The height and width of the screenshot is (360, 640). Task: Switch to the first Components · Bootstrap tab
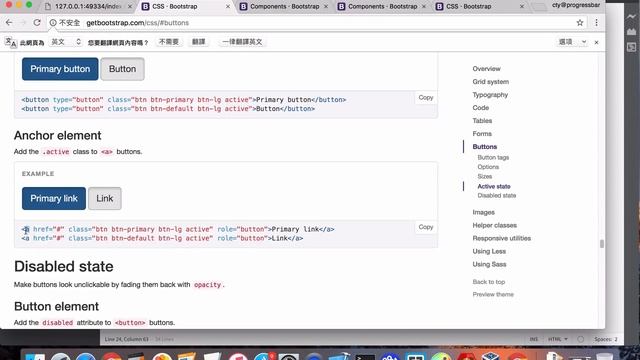(x=283, y=7)
